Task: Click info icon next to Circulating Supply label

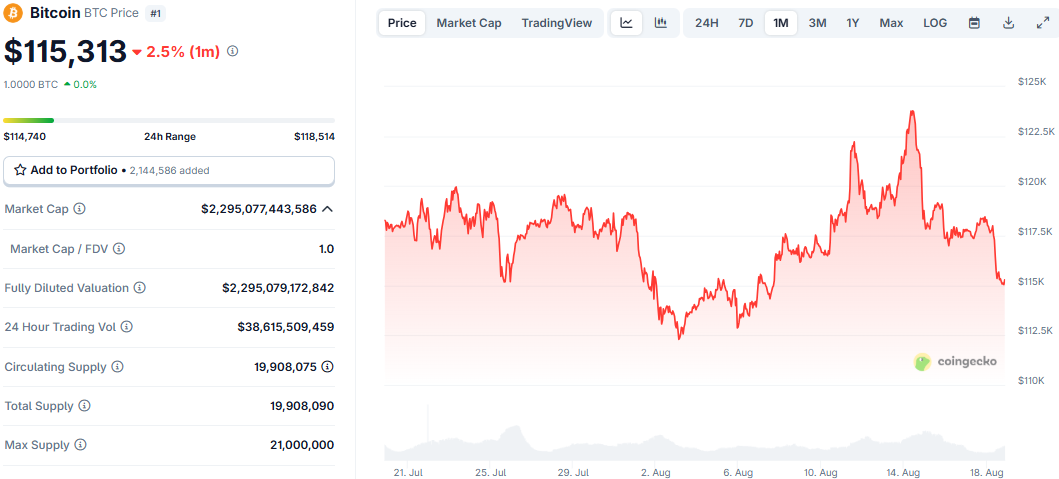Action: (x=117, y=367)
